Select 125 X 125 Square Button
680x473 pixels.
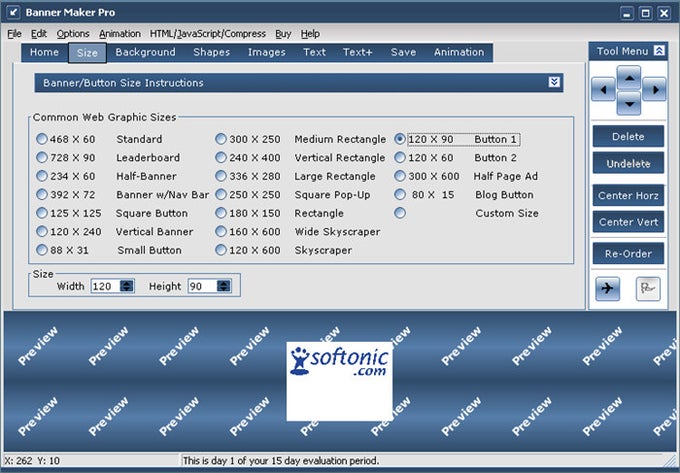(42, 213)
